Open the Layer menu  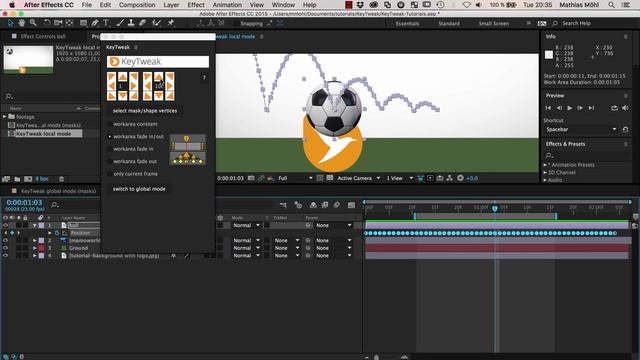pos(171,5)
